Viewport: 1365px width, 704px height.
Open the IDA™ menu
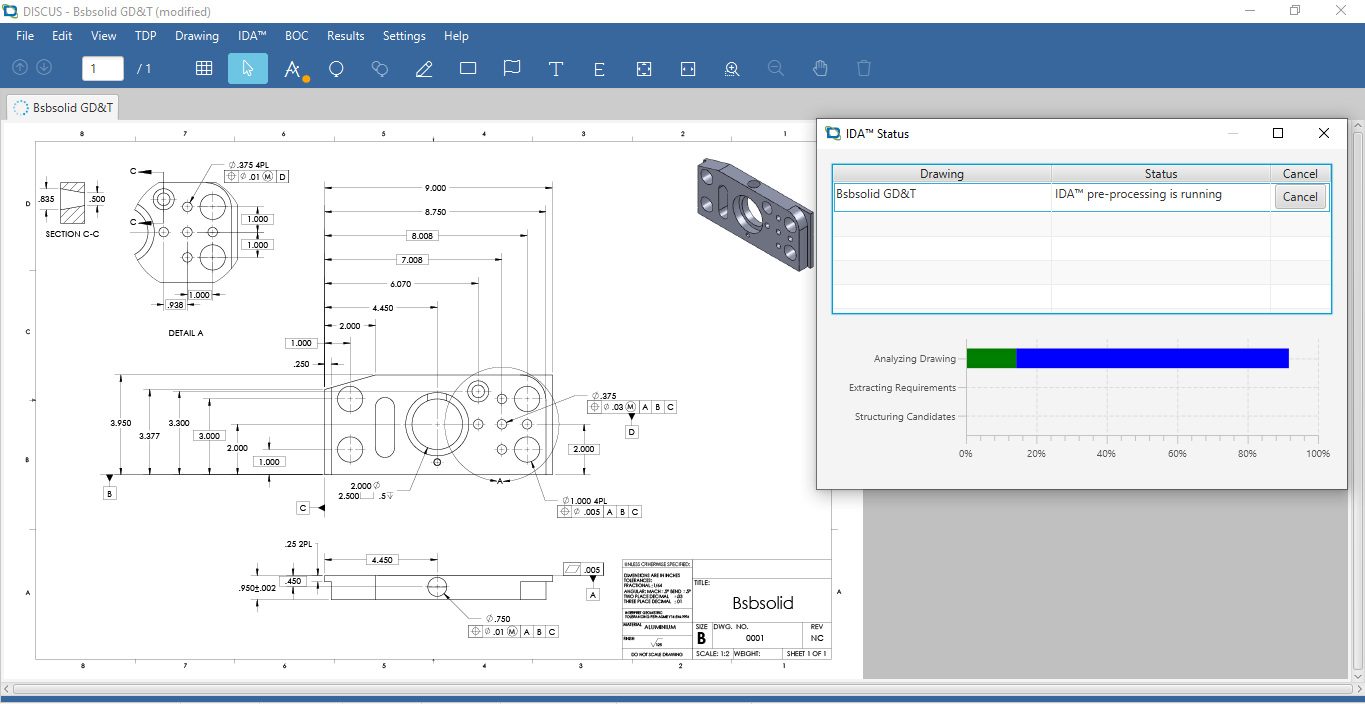pyautogui.click(x=251, y=36)
